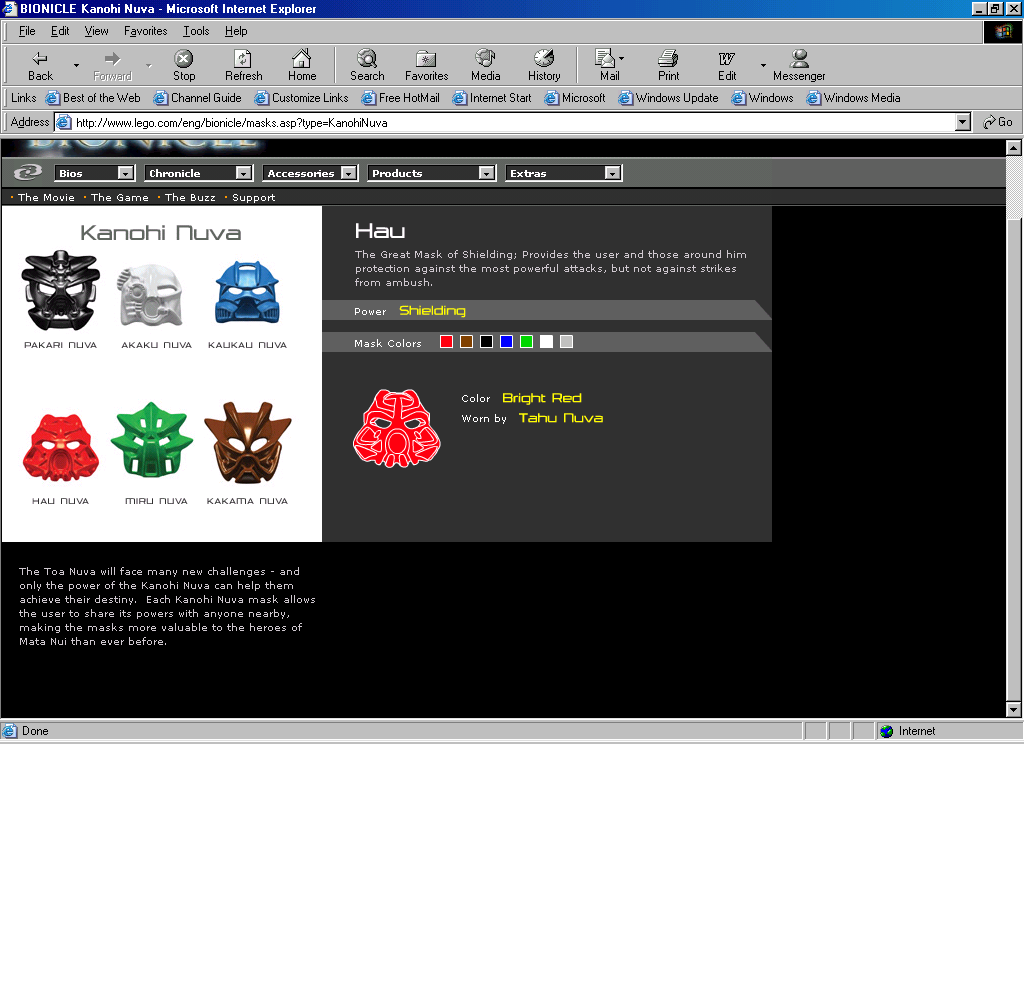
Task: Open the Free HotMail link
Action: click(x=400, y=98)
